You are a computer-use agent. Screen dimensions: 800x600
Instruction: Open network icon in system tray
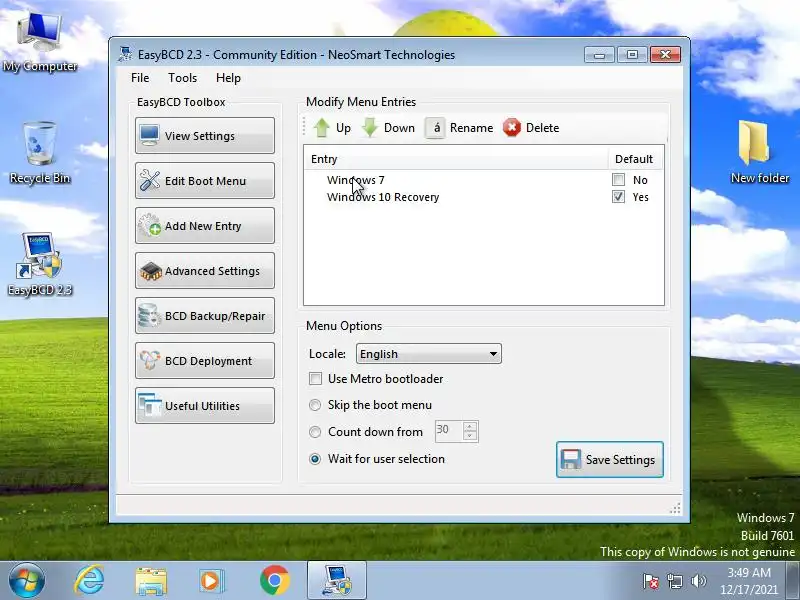pos(674,581)
